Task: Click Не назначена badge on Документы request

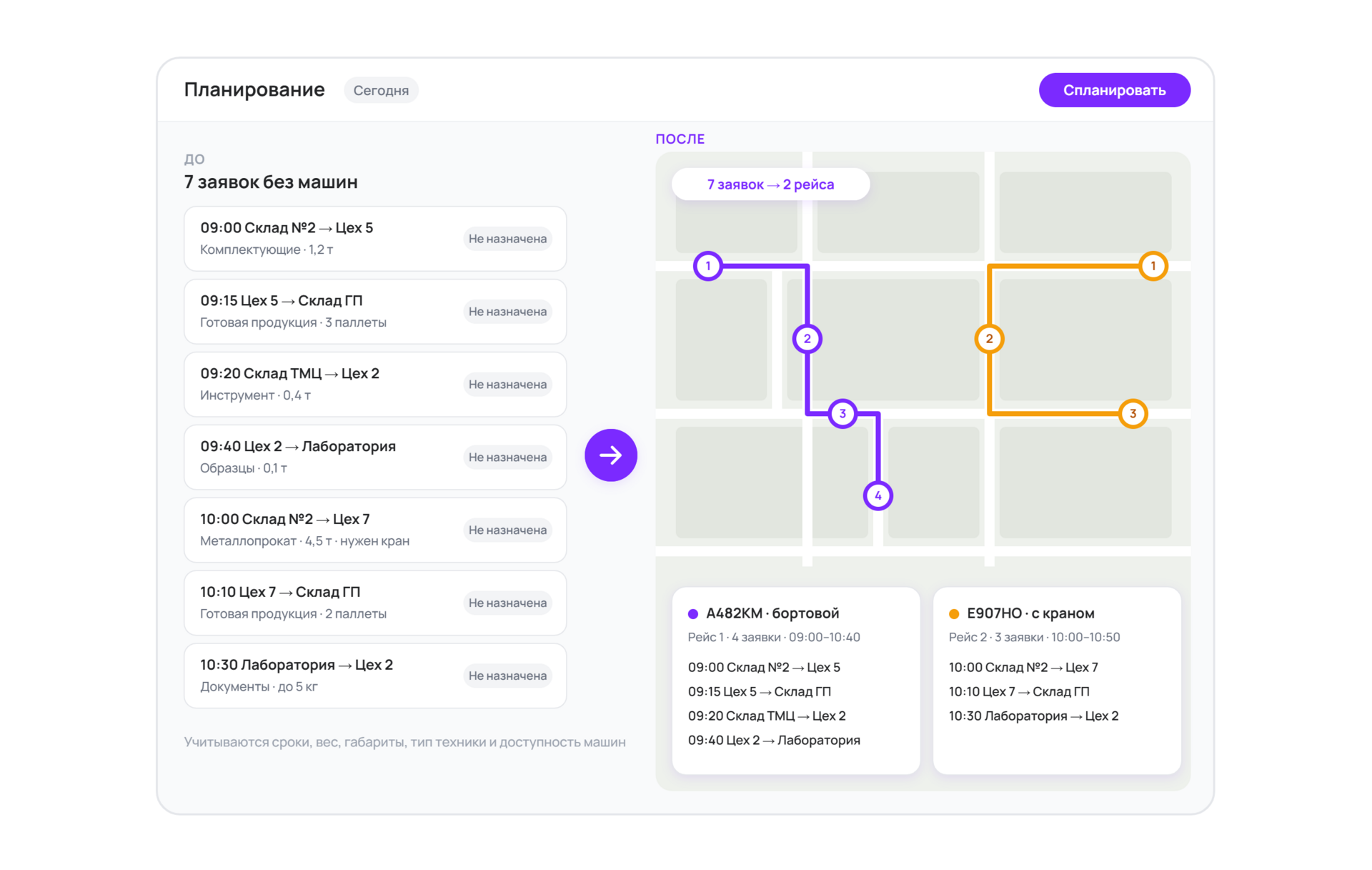Action: click(x=507, y=676)
